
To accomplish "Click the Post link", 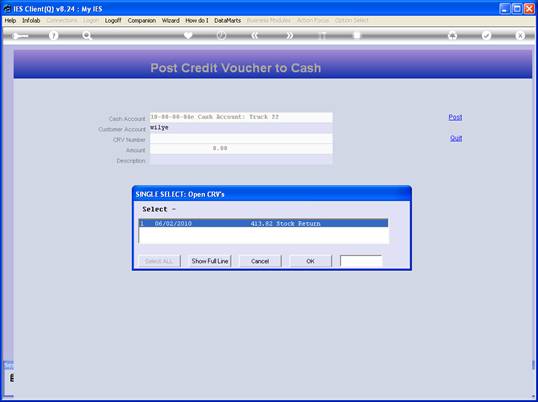I will 455,117.
